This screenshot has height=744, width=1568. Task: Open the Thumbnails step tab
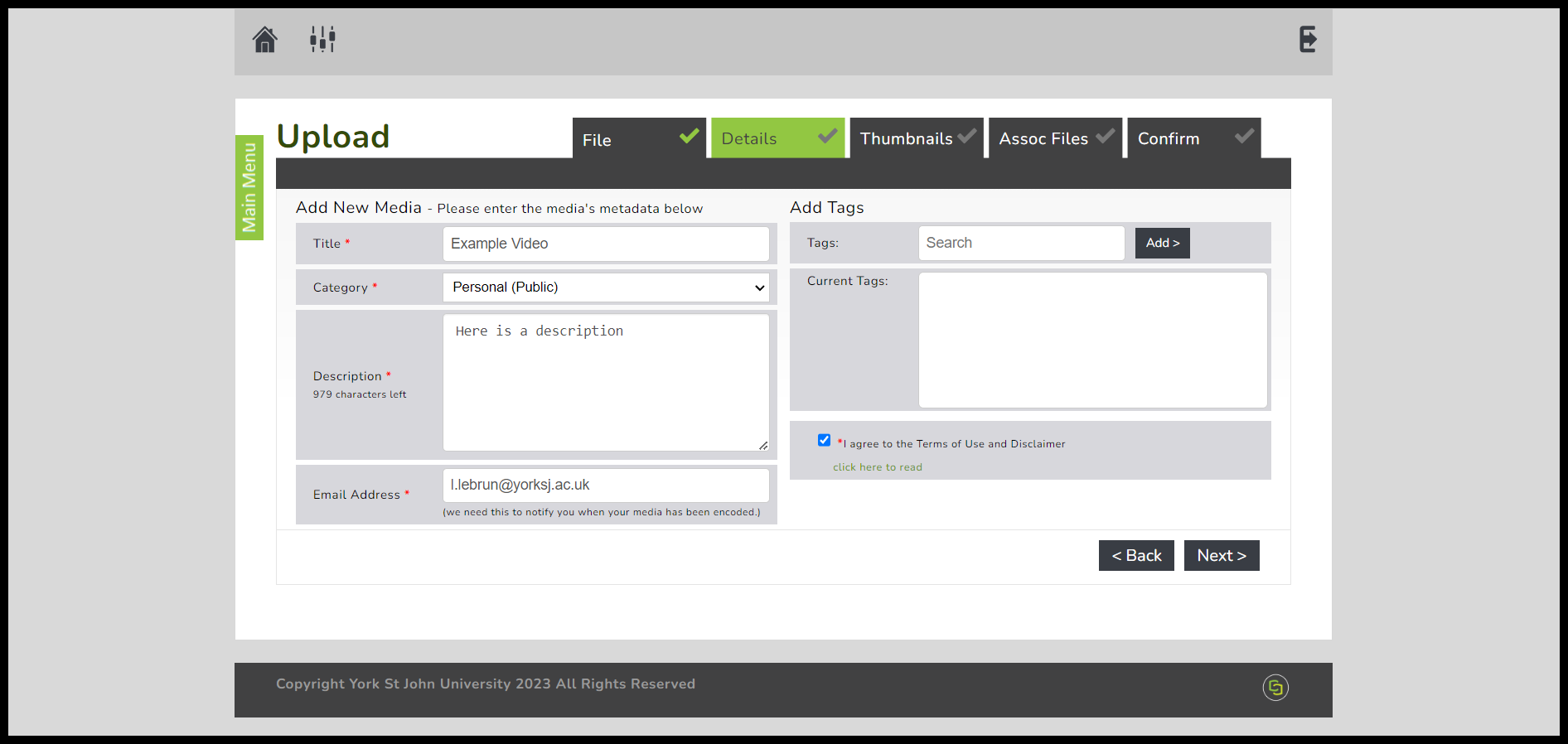[917, 138]
